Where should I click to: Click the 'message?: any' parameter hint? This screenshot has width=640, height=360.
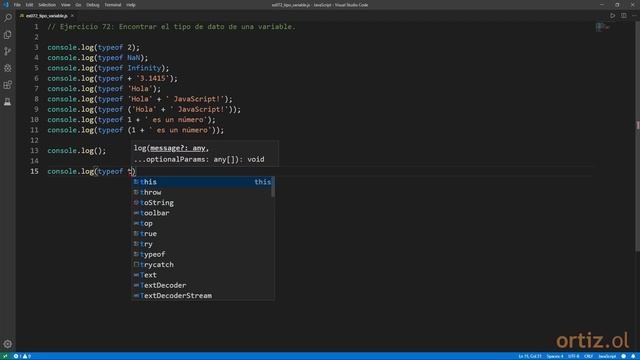pyautogui.click(x=178, y=148)
